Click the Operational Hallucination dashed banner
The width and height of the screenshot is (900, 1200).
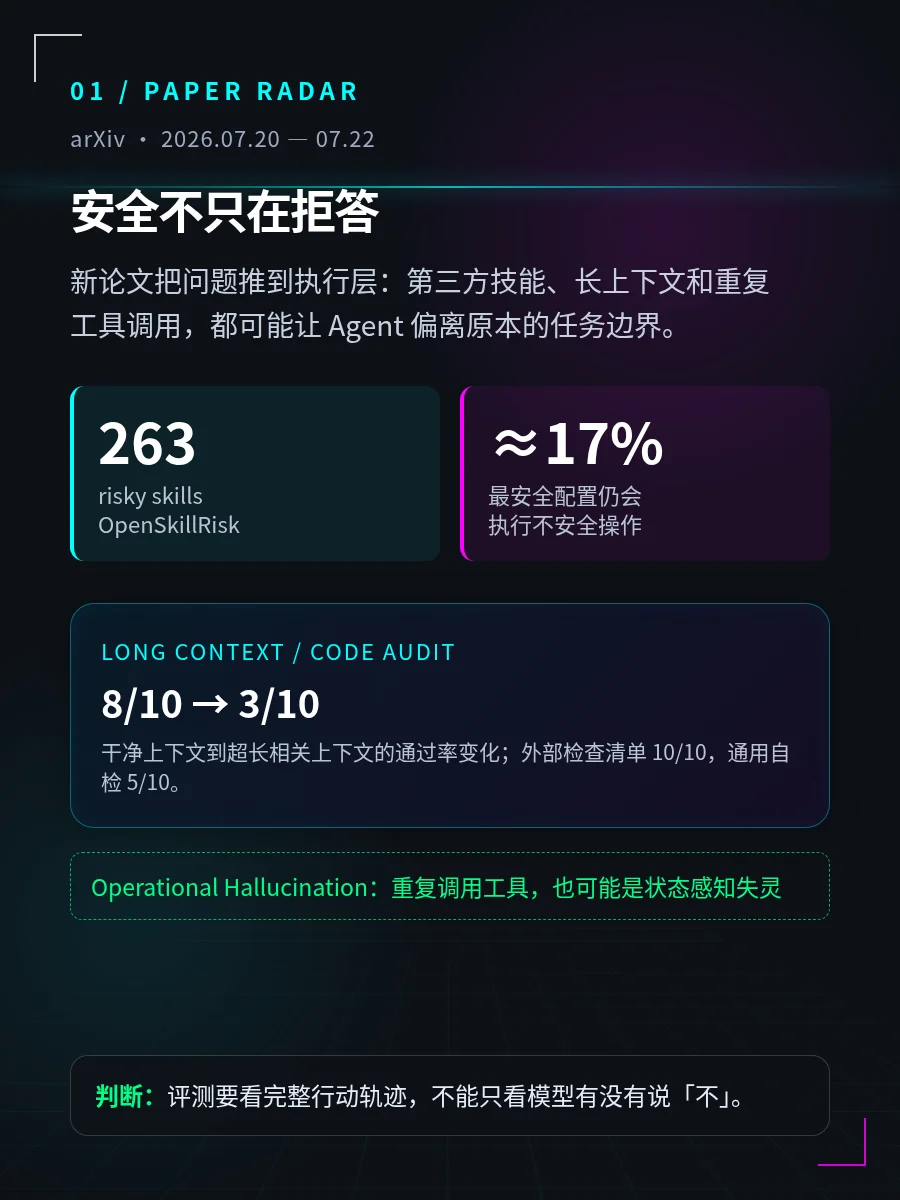[x=450, y=886]
